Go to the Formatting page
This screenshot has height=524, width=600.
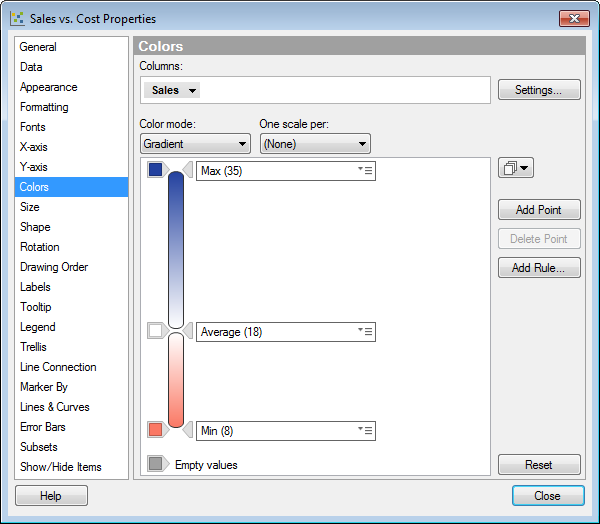72,107
